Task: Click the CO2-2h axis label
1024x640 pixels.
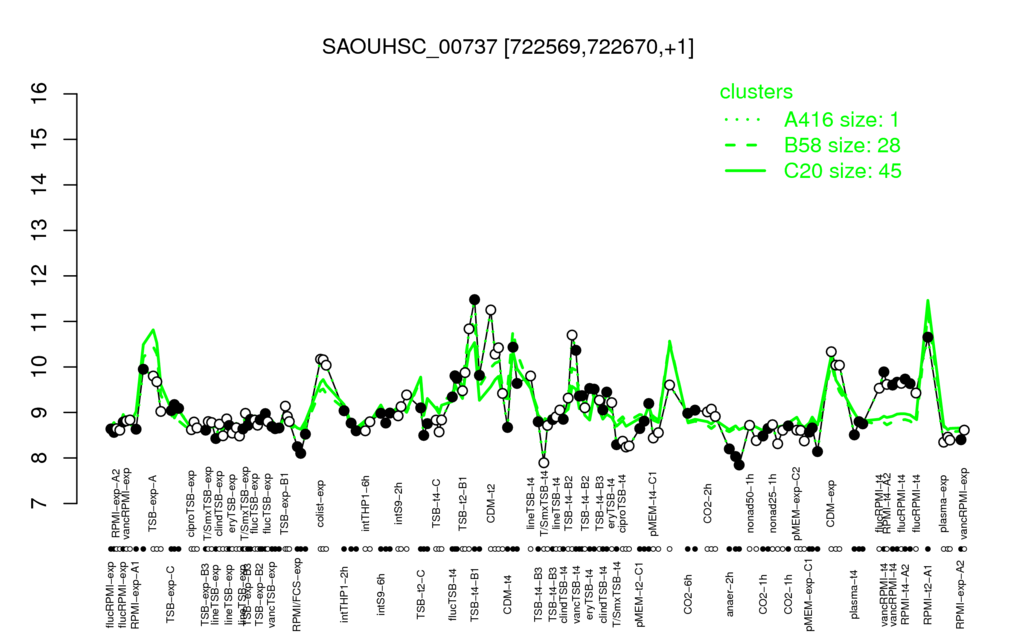Action: (x=707, y=504)
